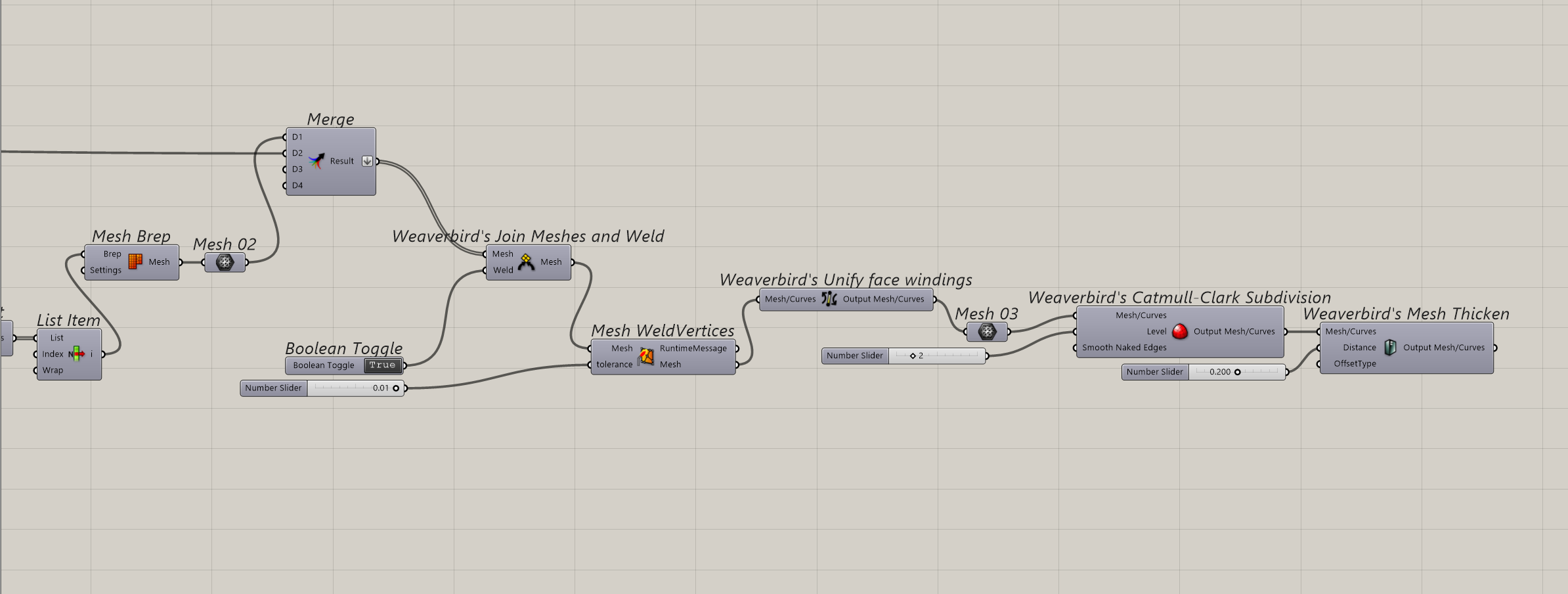Toggle the Boolean Toggle True value

tap(383, 365)
